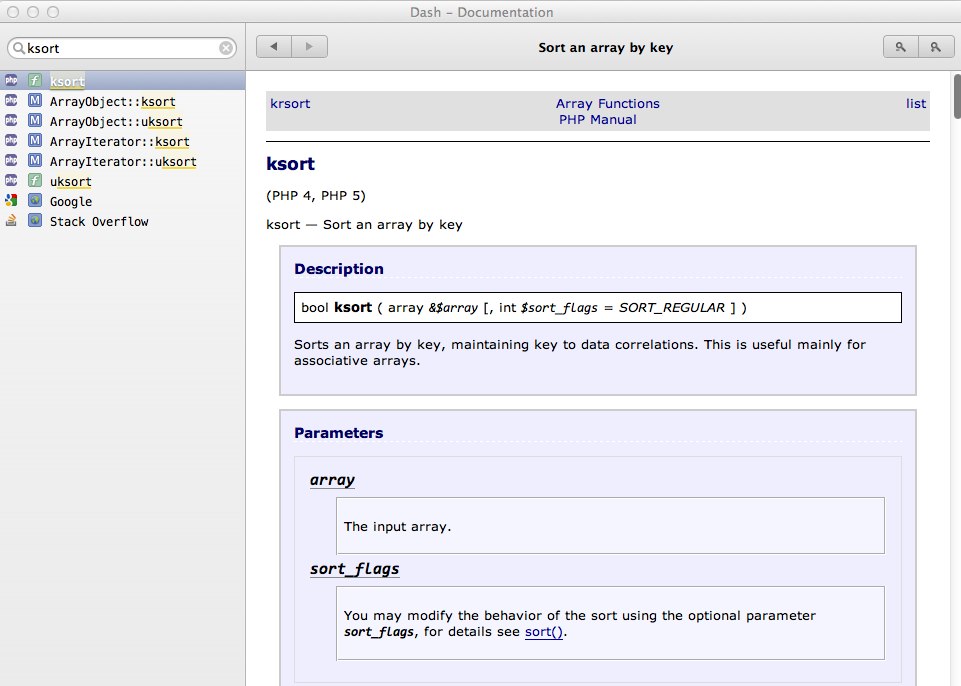Click the Google icon in the results list
The width and height of the screenshot is (961, 686).
[x=11, y=201]
